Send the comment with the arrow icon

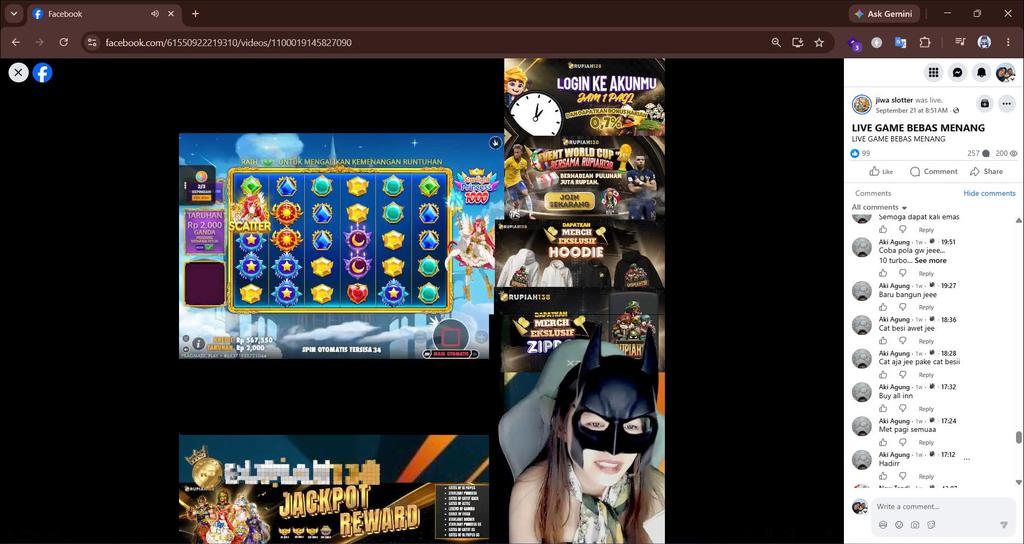coord(1004,525)
